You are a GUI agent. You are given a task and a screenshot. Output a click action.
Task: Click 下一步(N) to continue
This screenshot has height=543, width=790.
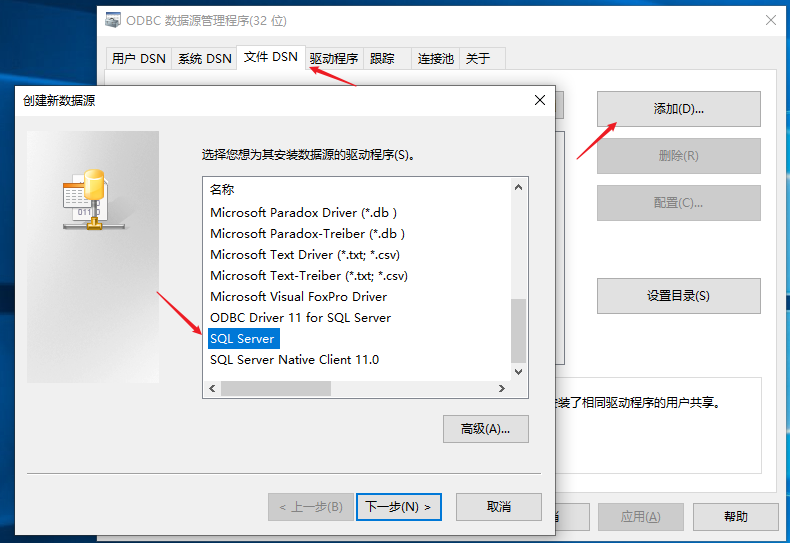pyautogui.click(x=399, y=507)
